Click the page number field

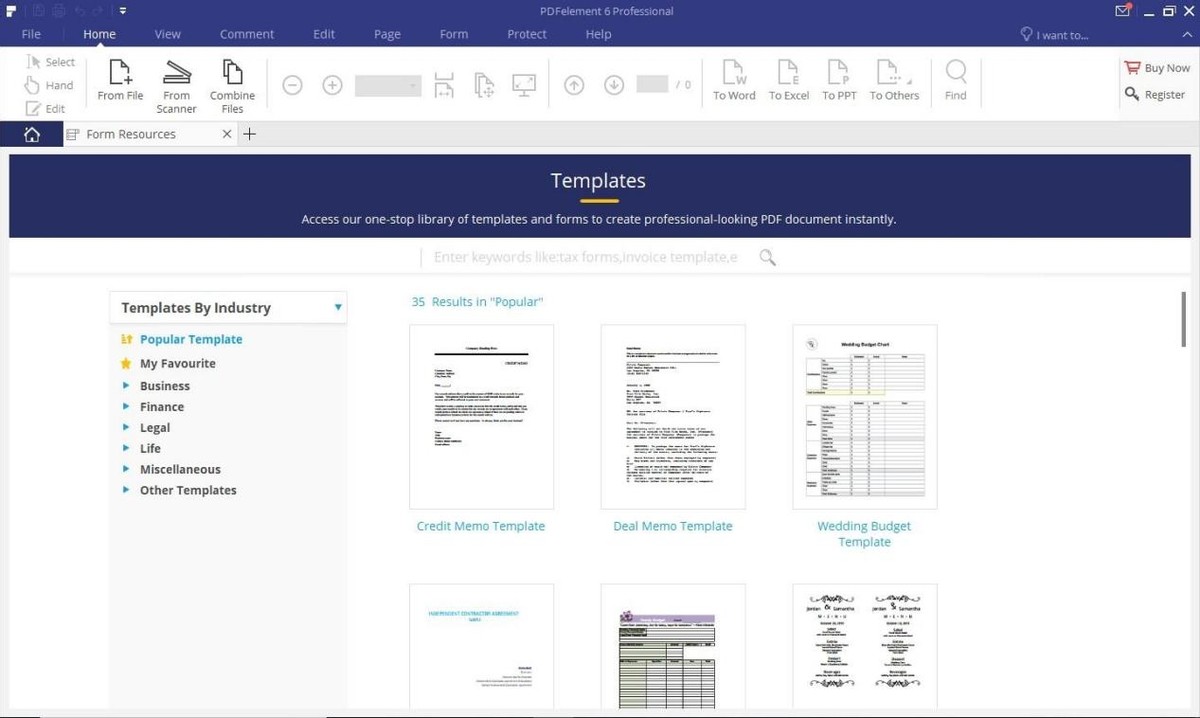(x=652, y=85)
